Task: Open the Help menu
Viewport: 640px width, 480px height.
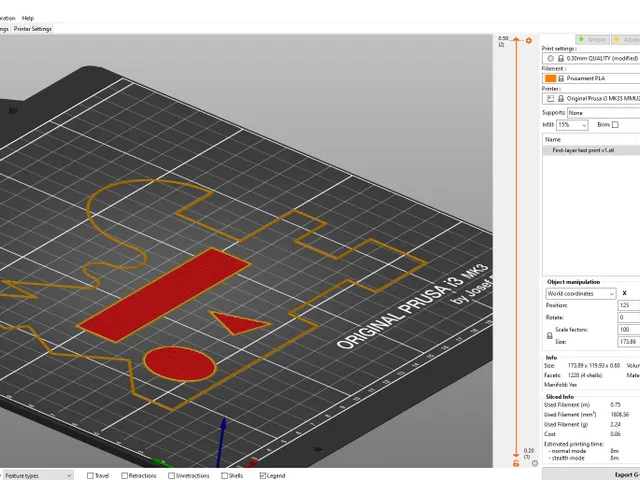Action: pos(28,18)
